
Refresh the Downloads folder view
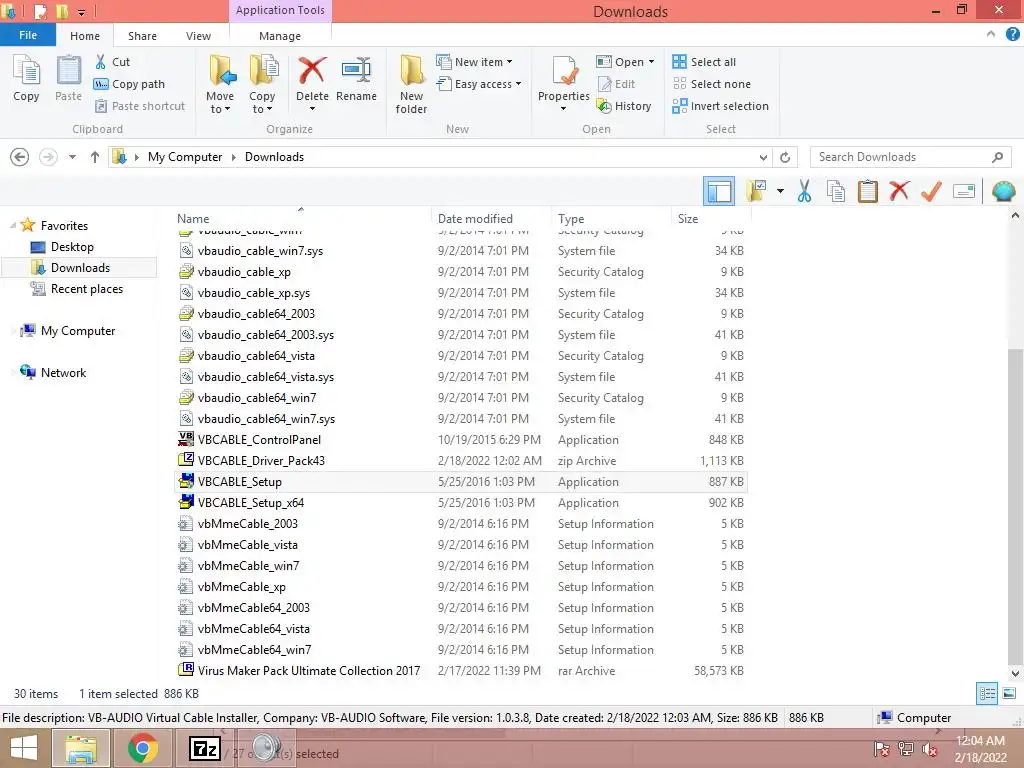pyautogui.click(x=785, y=157)
